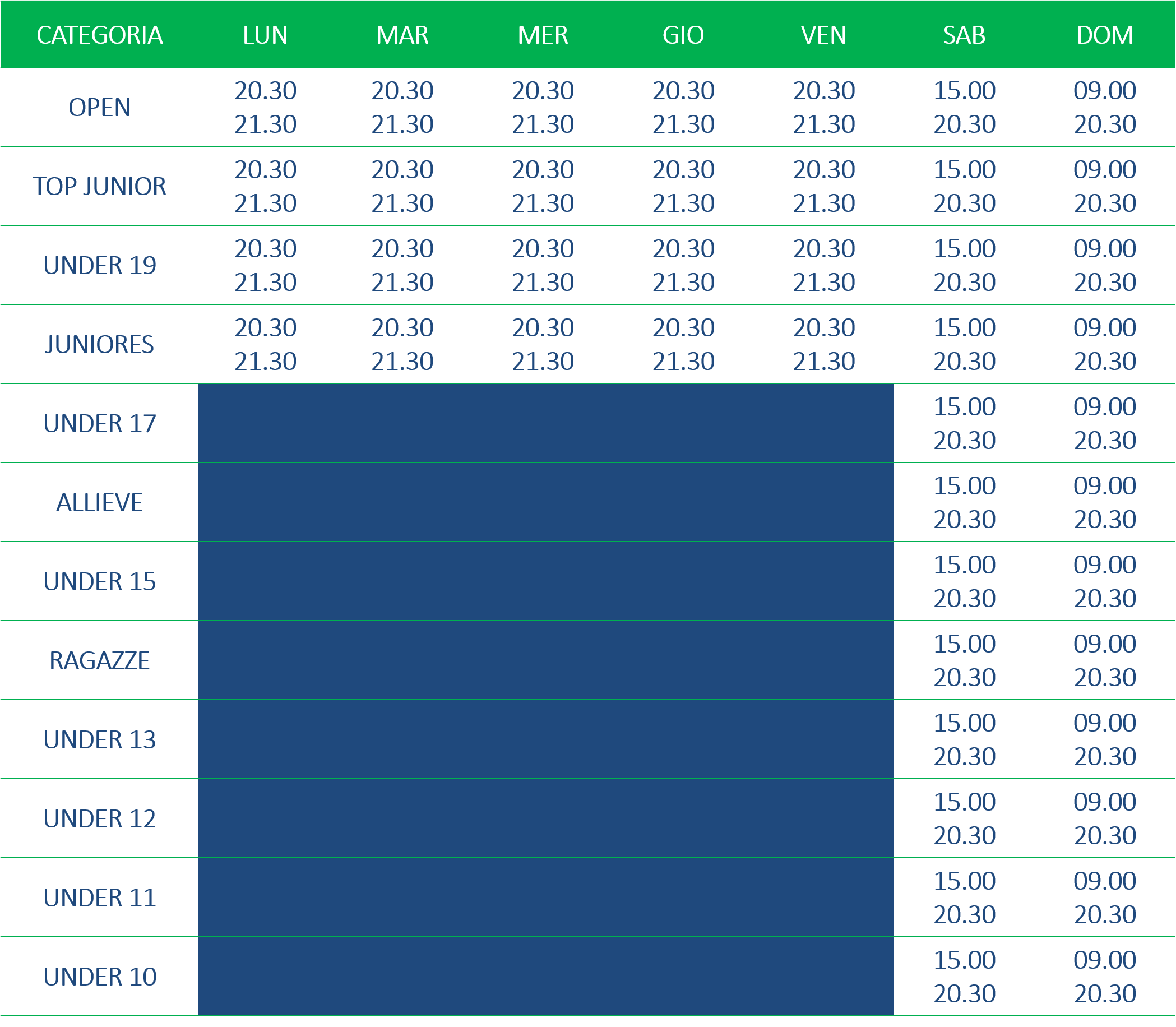Click the GIO column header

tap(683, 35)
